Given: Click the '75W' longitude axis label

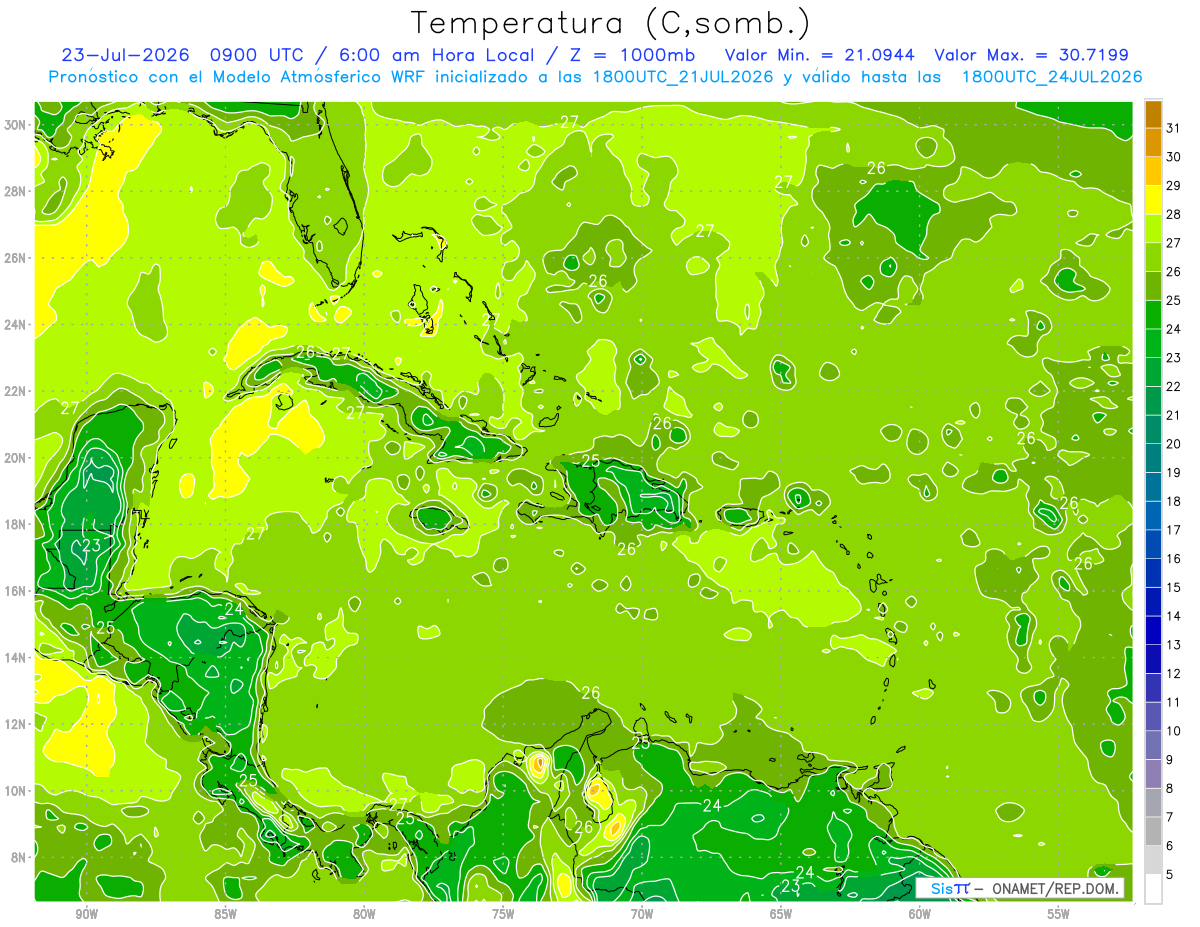Looking at the screenshot, I should pyautogui.click(x=503, y=914).
